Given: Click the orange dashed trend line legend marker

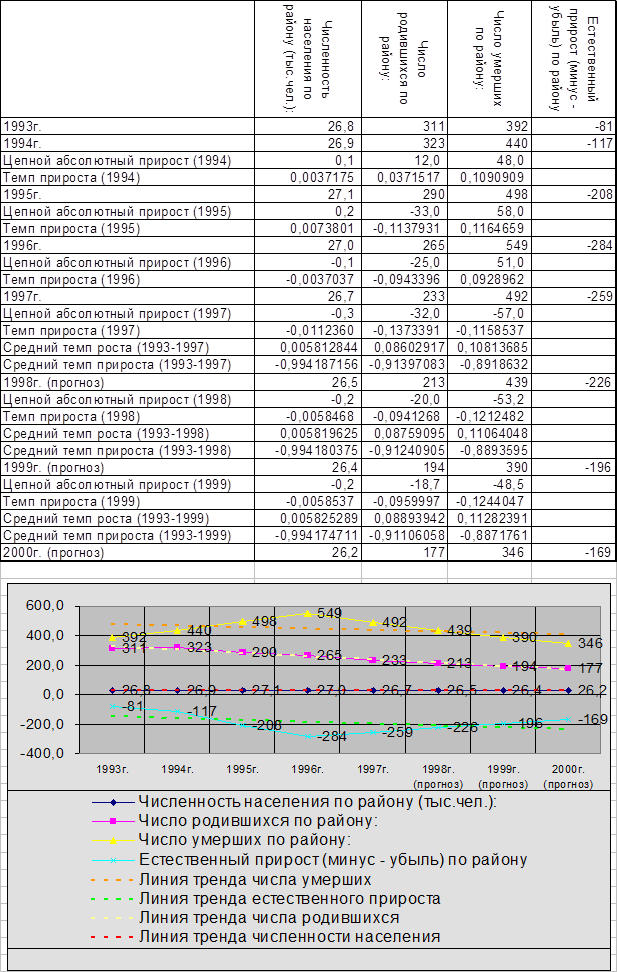Looking at the screenshot, I should [114, 879].
